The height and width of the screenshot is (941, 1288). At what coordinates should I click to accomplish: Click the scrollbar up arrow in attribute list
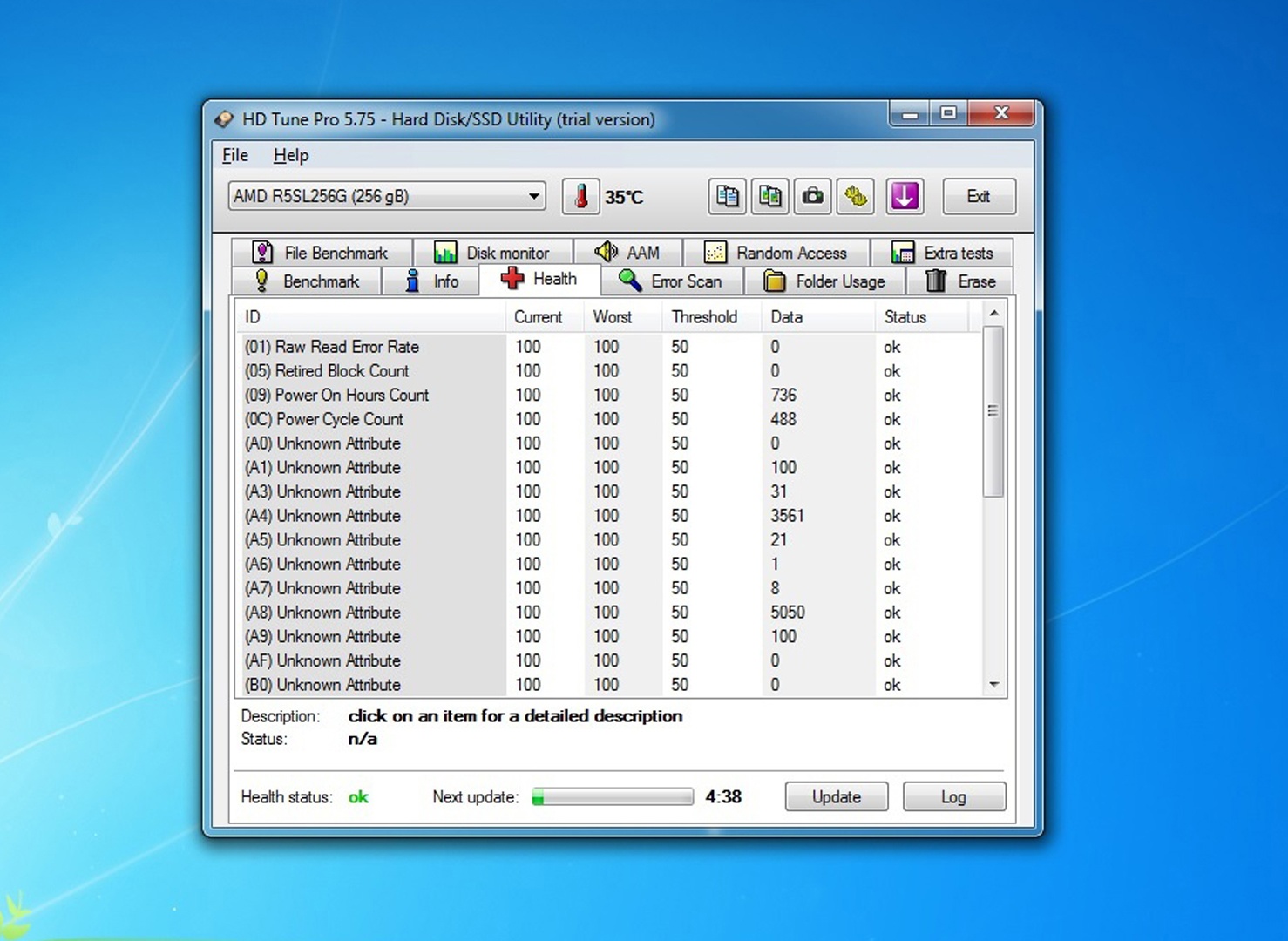[993, 313]
